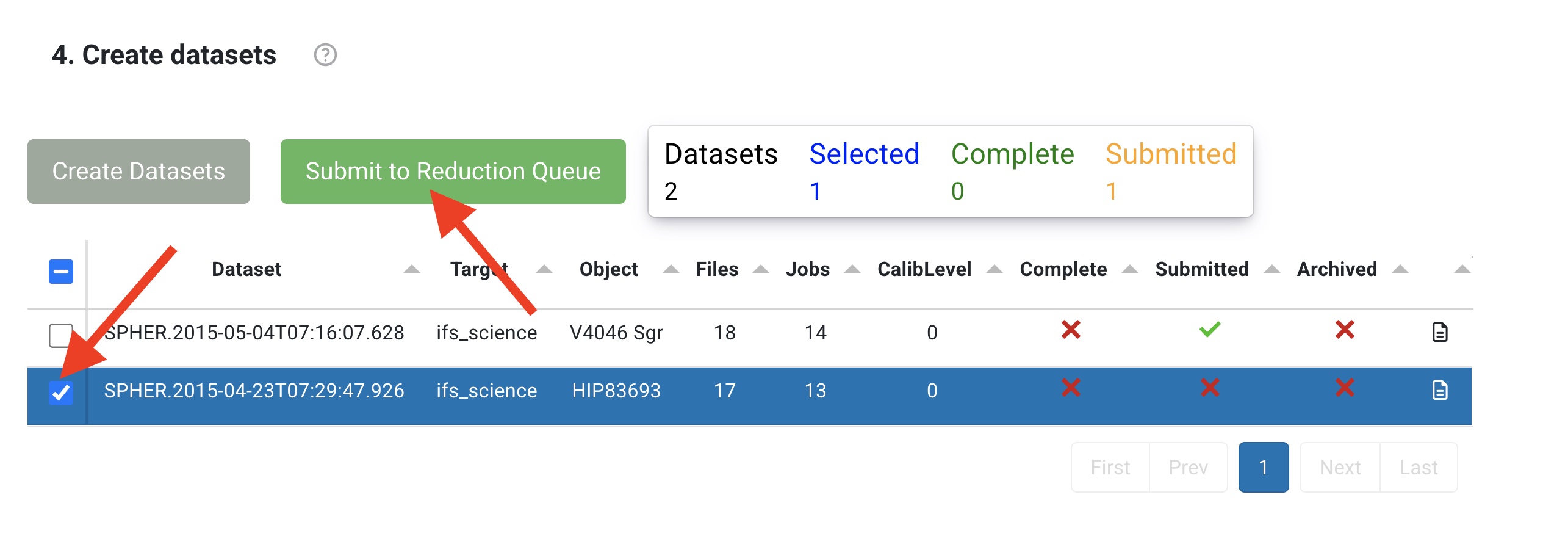
Task: Click red Archived cross in V4046 Sgr row
Action: pos(1345,330)
